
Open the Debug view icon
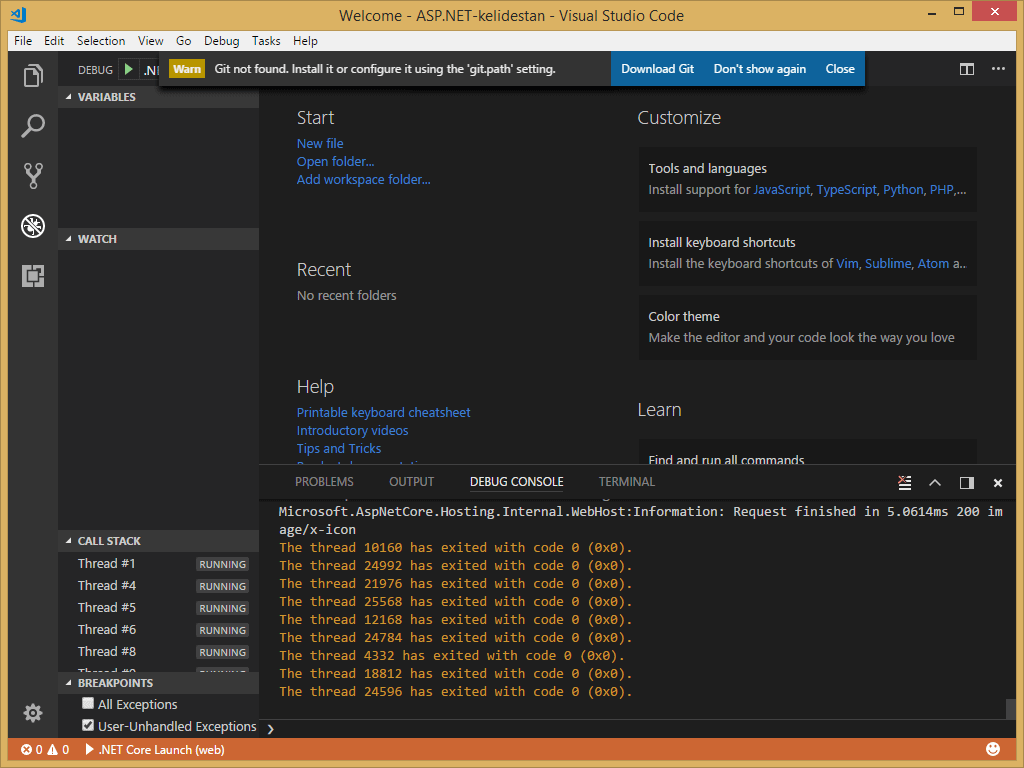(x=33, y=226)
